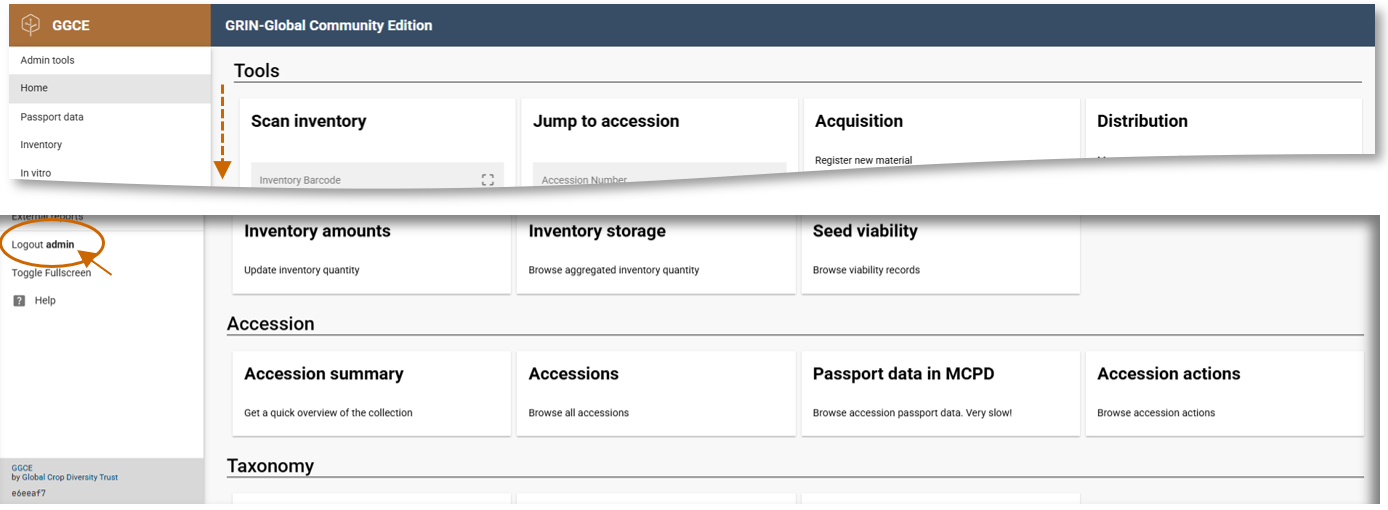Open Passport data menu item

click(52, 117)
